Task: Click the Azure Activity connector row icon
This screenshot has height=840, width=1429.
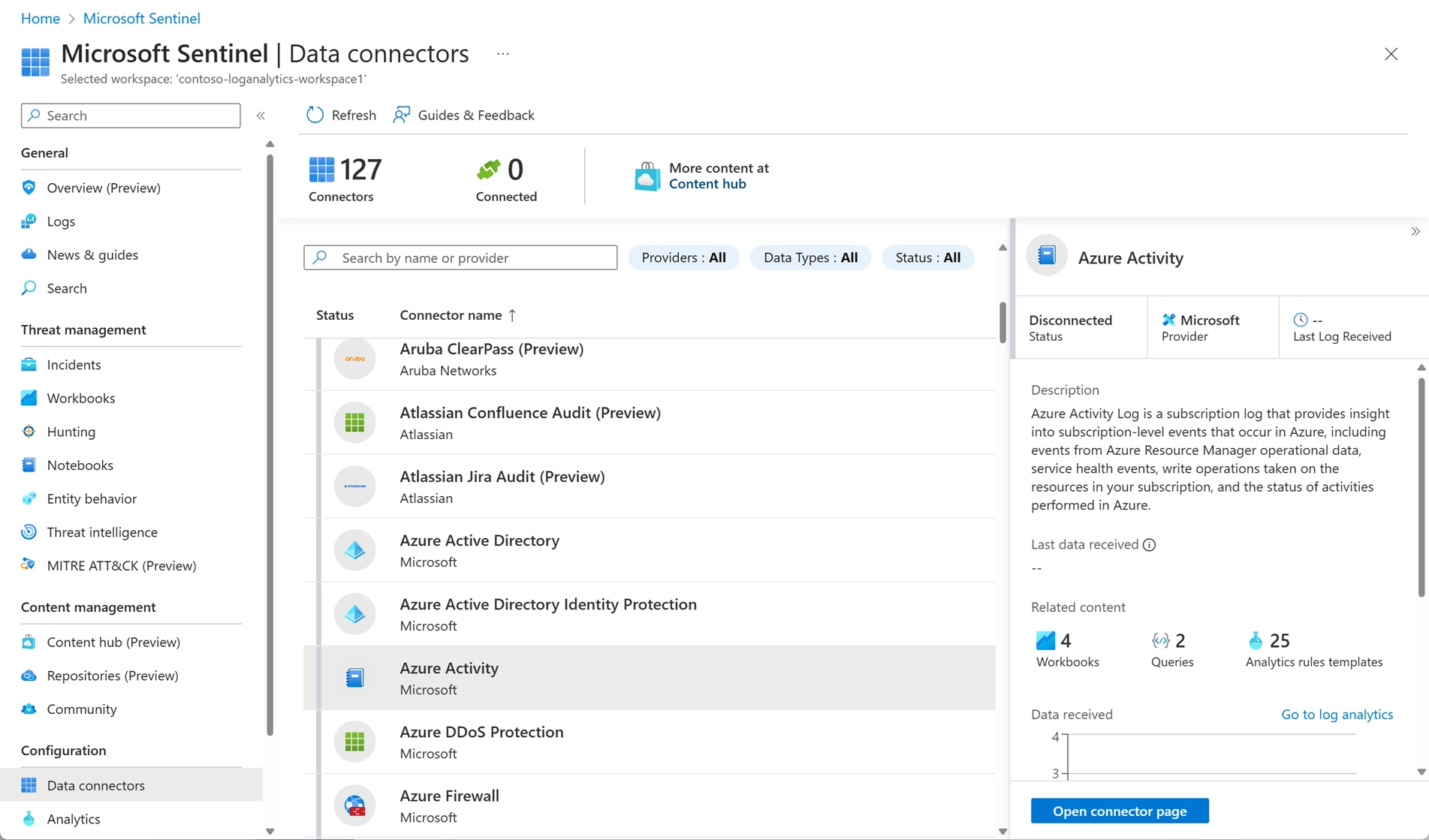Action: 354,678
